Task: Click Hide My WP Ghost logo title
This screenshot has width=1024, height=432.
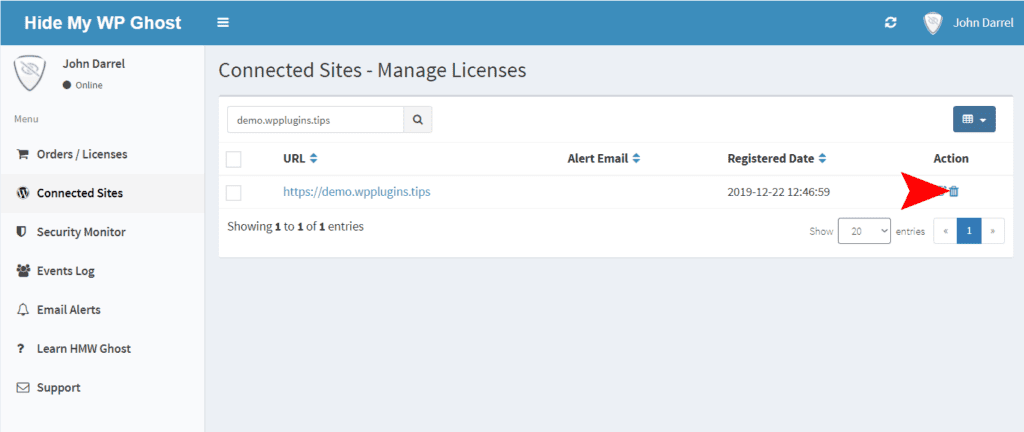Action: [103, 23]
